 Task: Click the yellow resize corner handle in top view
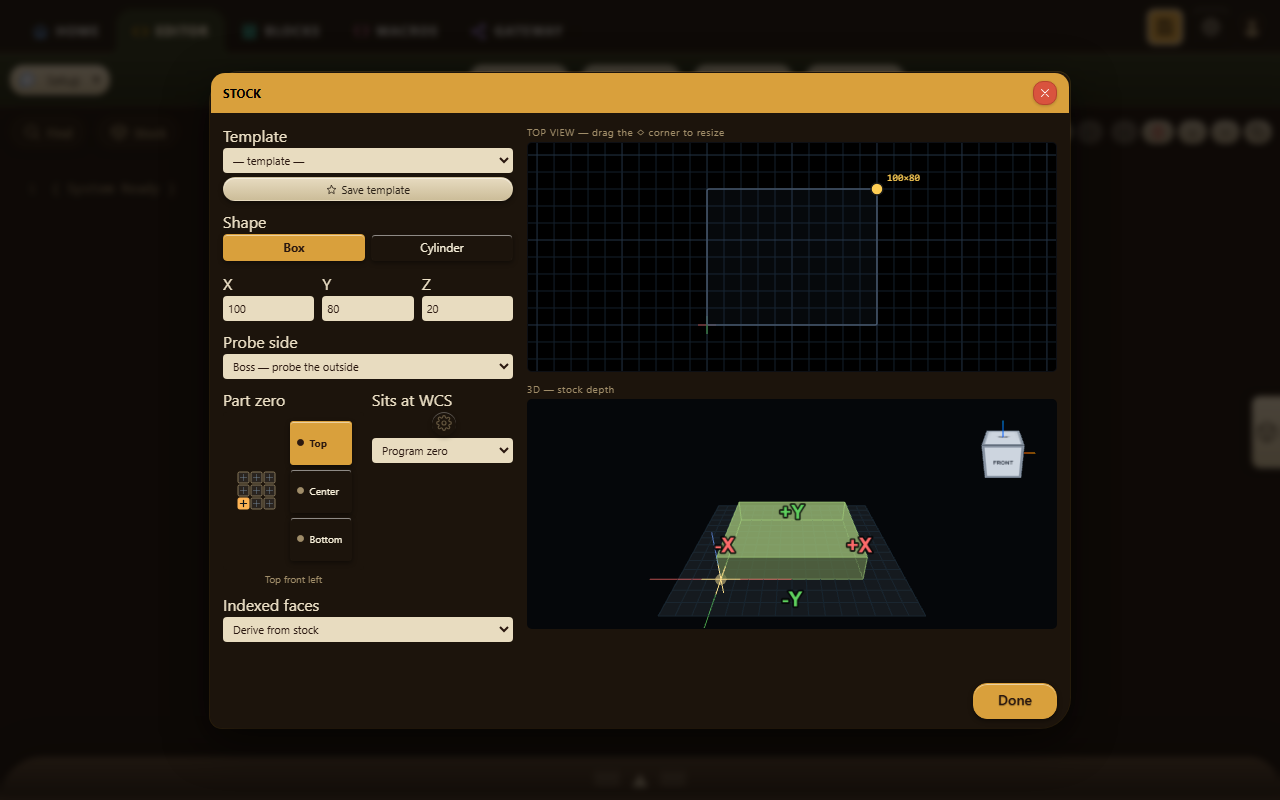pos(877,189)
